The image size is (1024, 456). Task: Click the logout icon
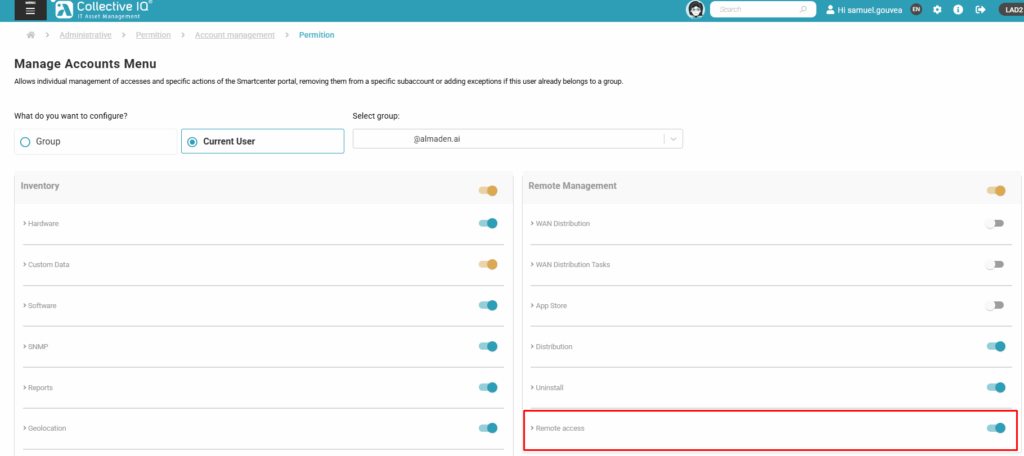click(980, 10)
